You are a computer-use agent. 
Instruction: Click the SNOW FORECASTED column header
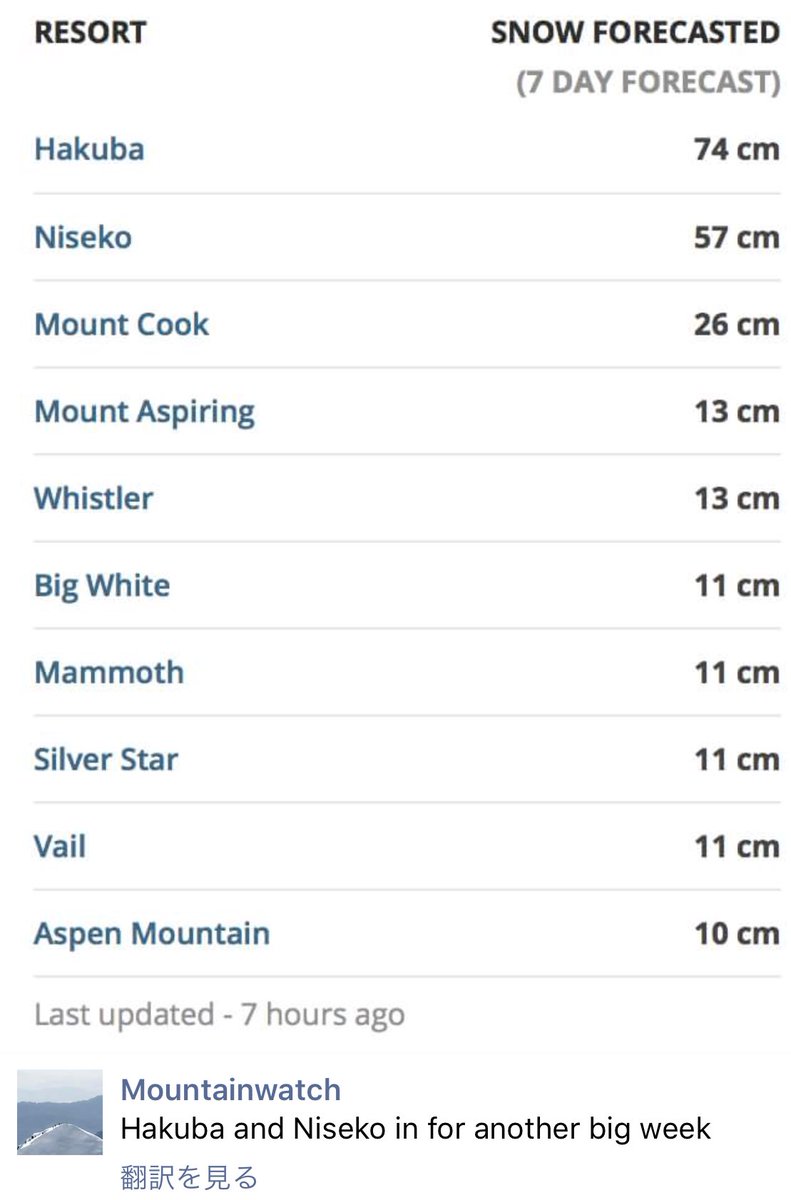[x=635, y=32]
